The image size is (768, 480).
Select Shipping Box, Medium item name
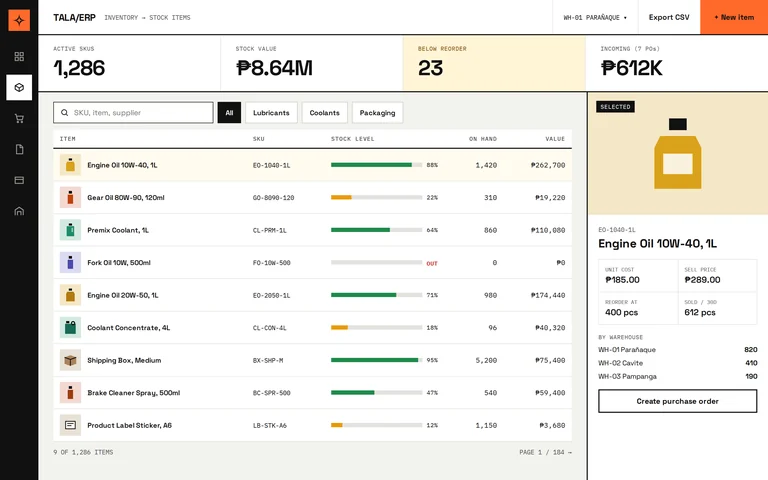(124, 360)
